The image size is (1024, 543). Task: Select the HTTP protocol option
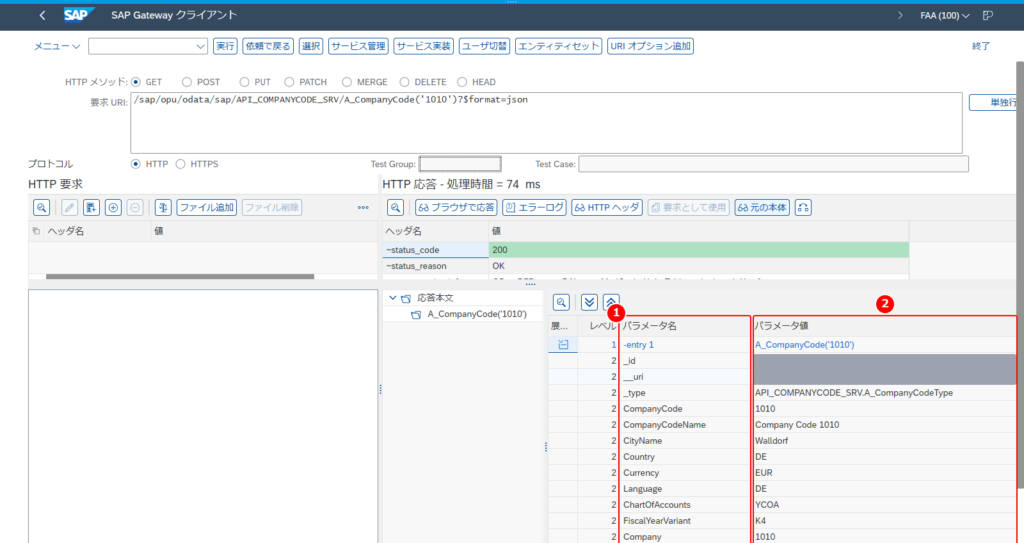tap(136, 164)
